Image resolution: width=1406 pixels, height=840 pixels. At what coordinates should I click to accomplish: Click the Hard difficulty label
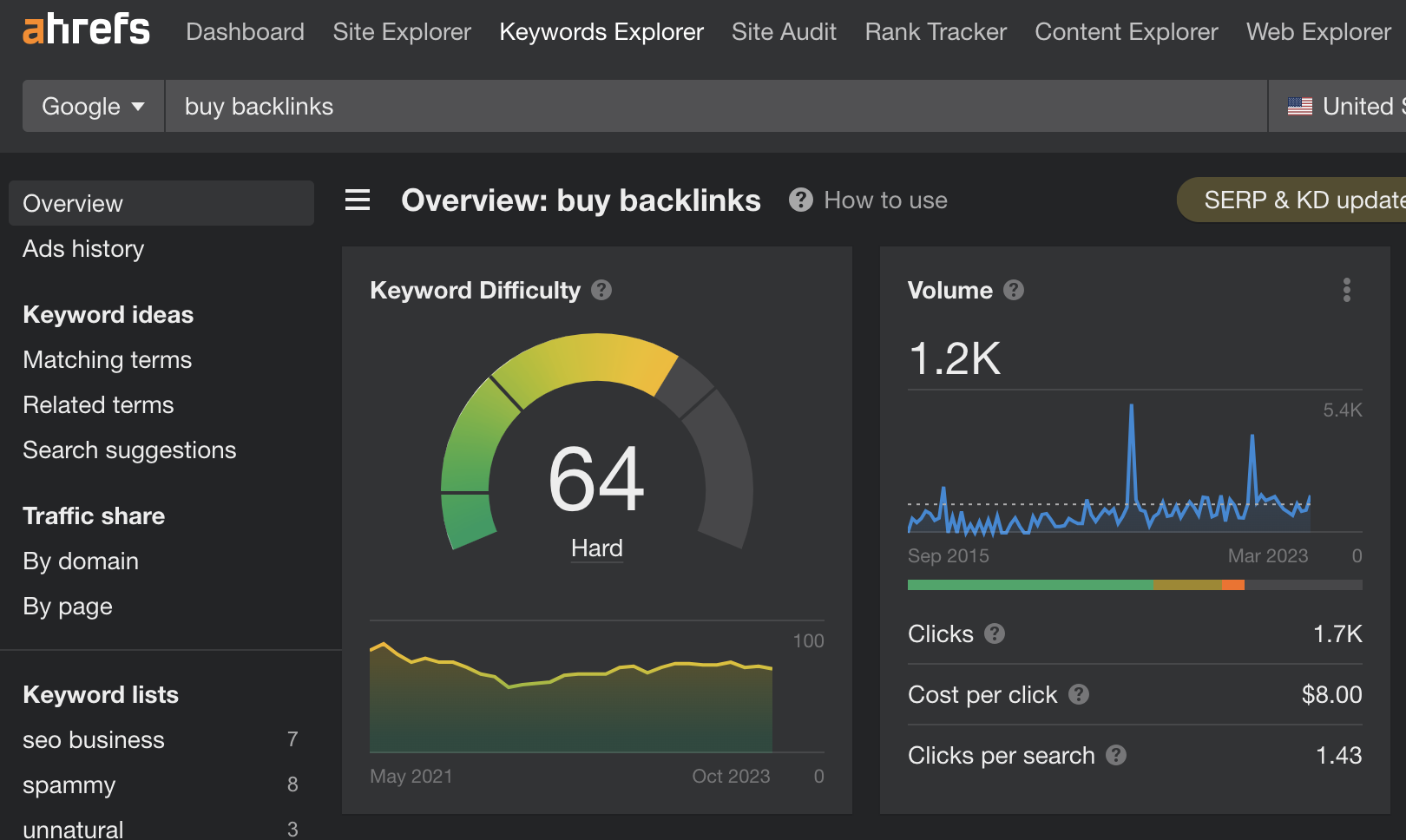(x=597, y=548)
